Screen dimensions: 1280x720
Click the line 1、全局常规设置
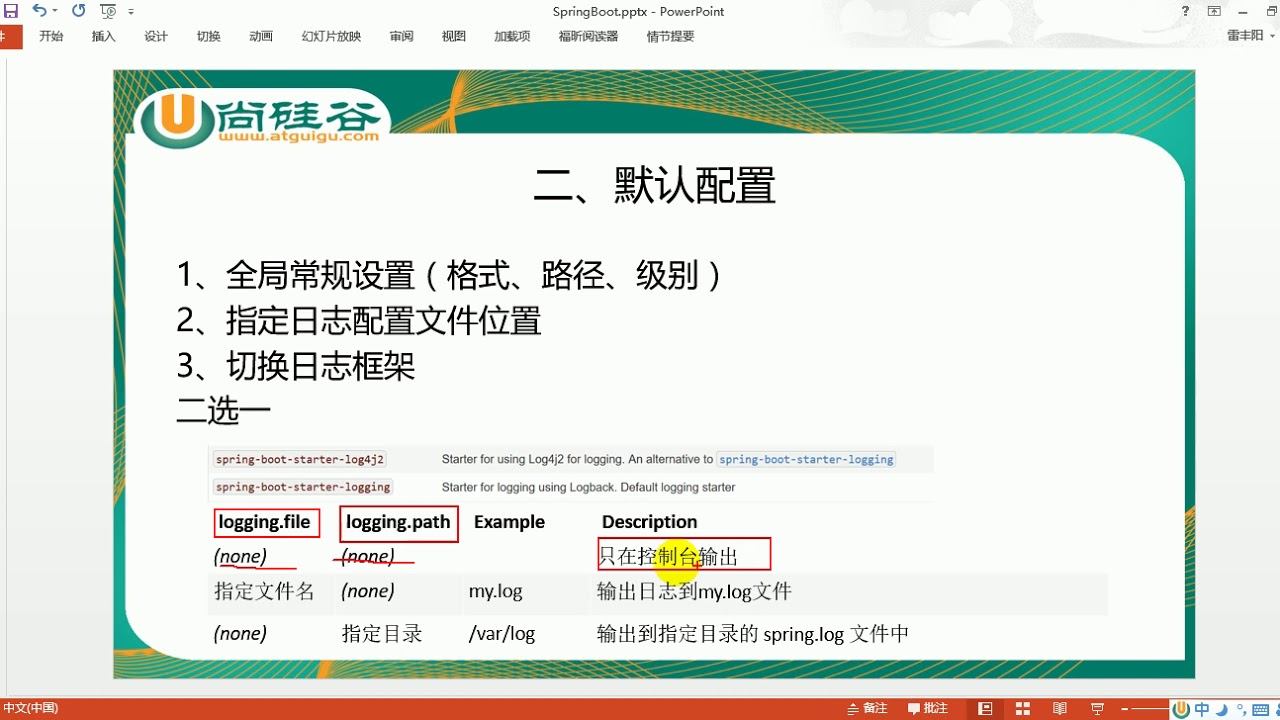449,275
